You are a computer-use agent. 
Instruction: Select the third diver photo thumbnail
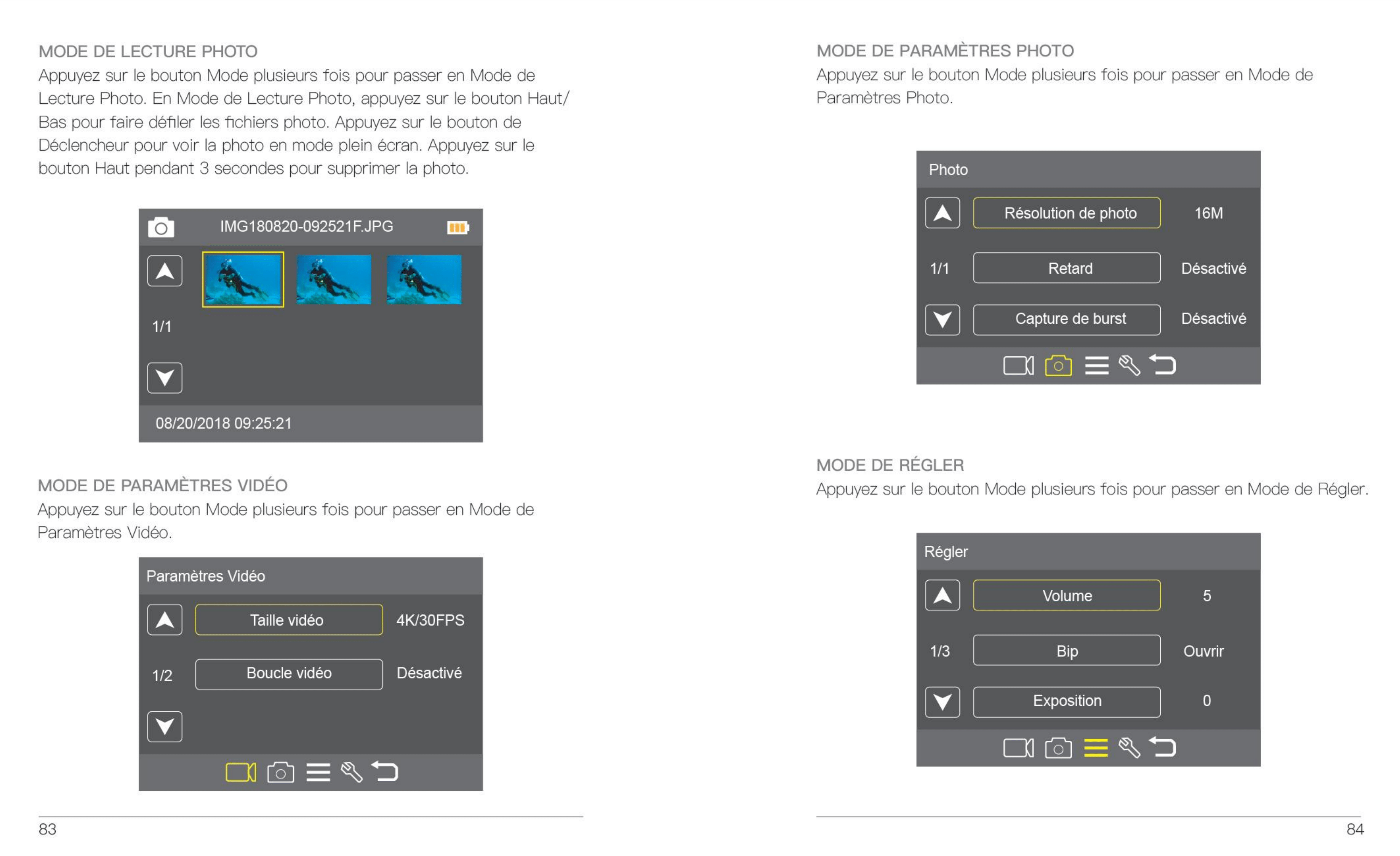click(x=424, y=280)
